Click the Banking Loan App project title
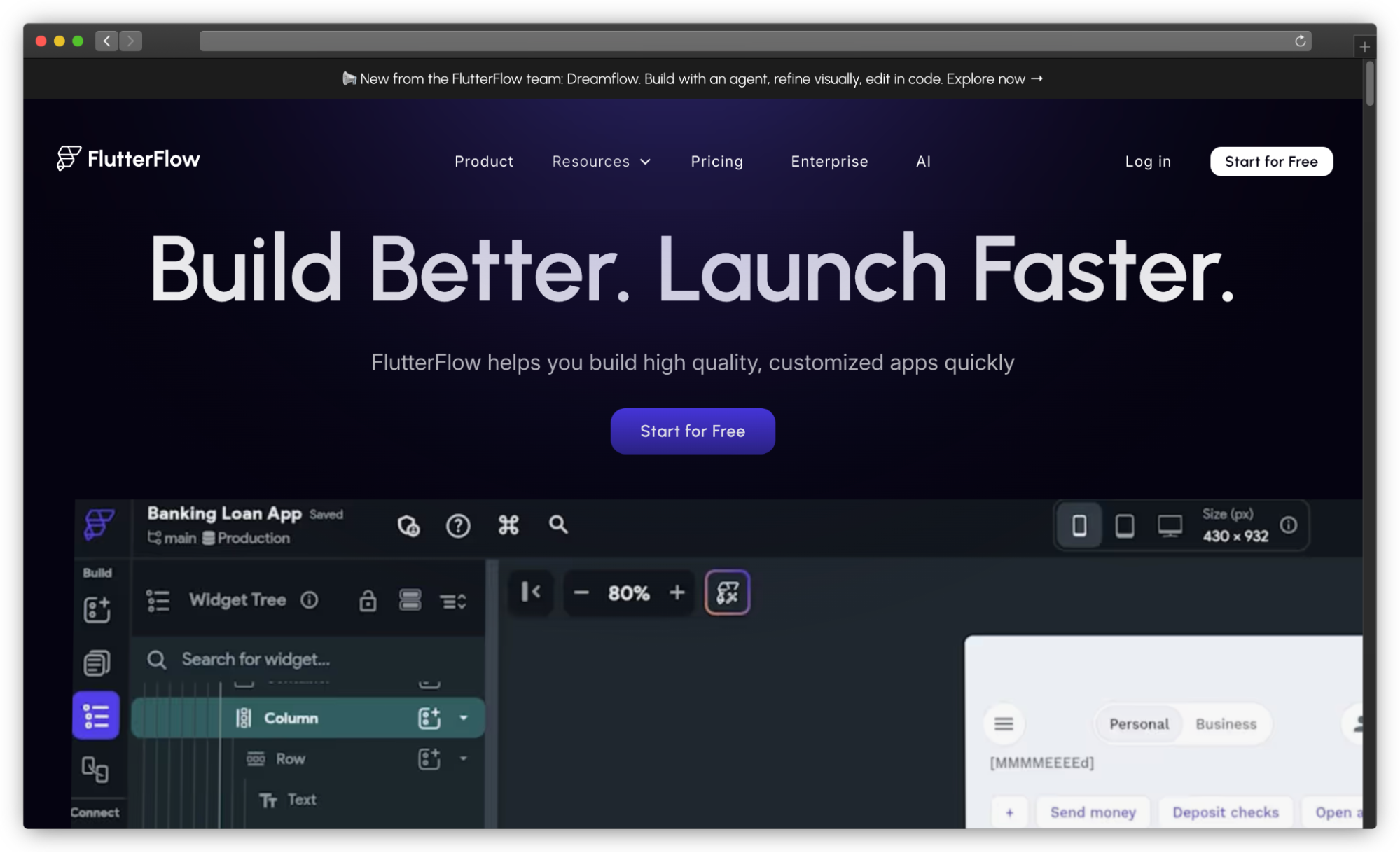 [x=224, y=513]
